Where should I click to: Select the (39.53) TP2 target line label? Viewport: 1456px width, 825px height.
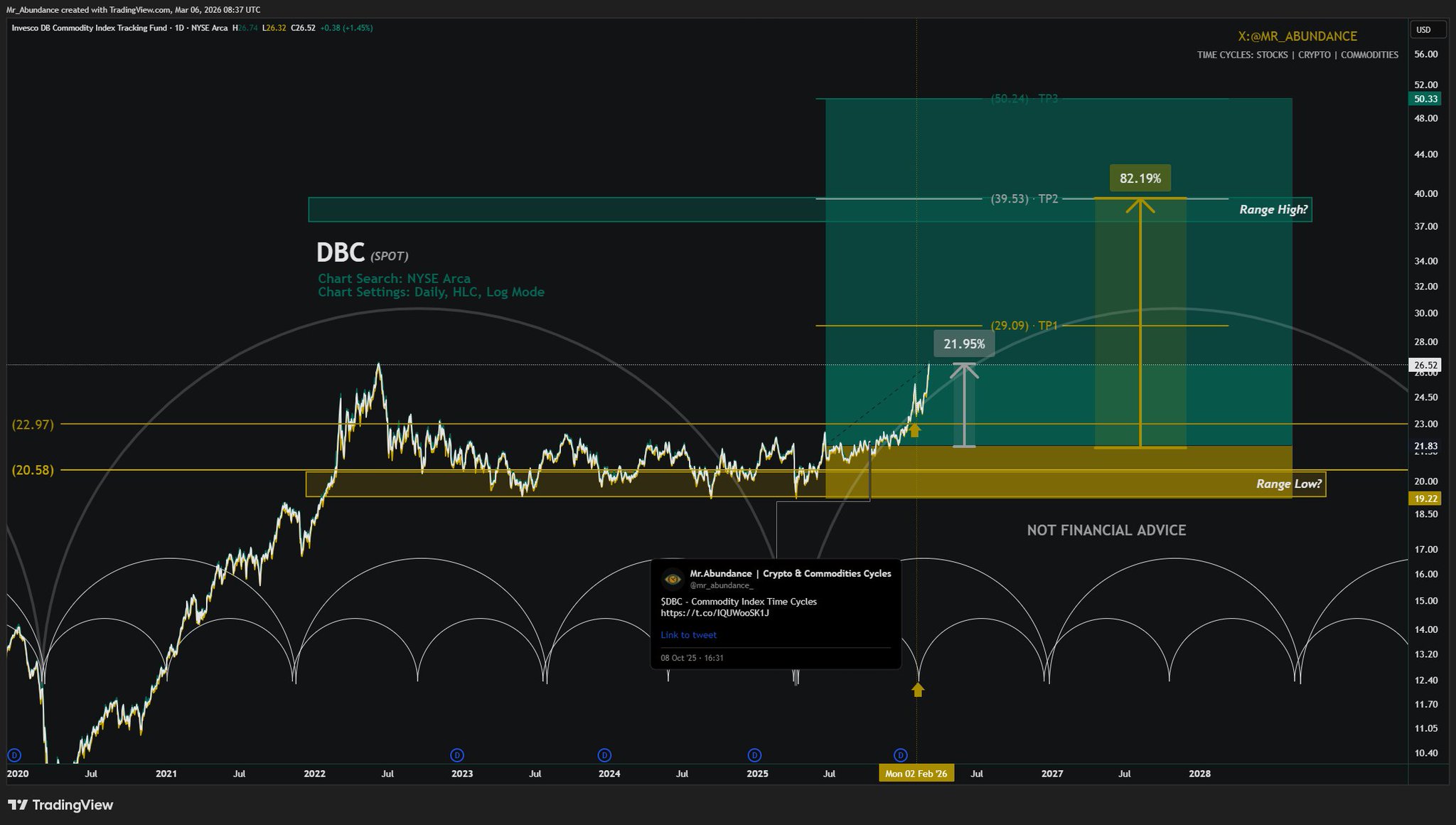(x=1024, y=199)
